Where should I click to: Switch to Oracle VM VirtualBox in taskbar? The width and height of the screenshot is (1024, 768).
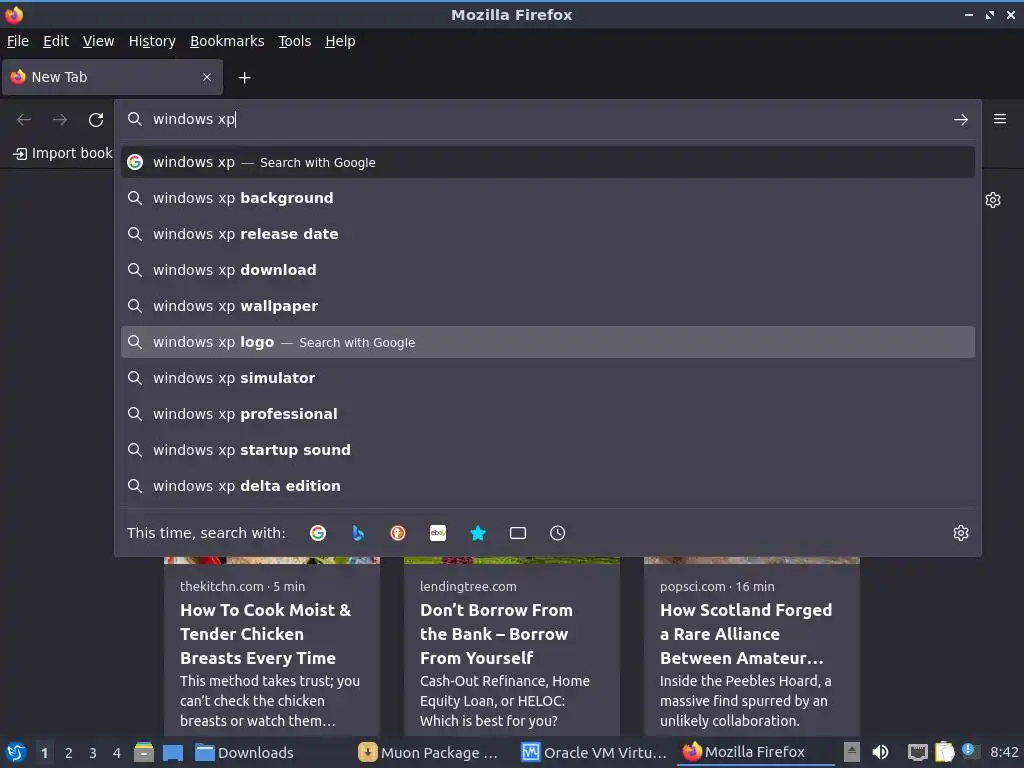pos(594,752)
